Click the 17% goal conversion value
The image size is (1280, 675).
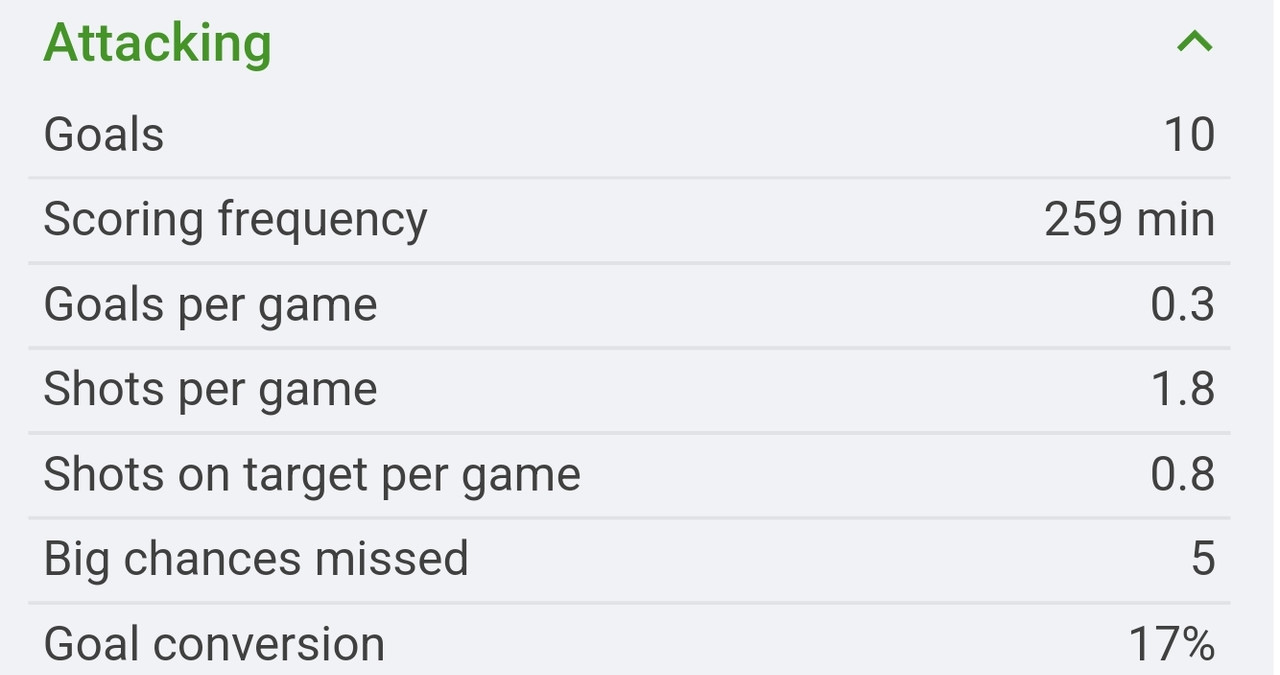[1172, 644]
